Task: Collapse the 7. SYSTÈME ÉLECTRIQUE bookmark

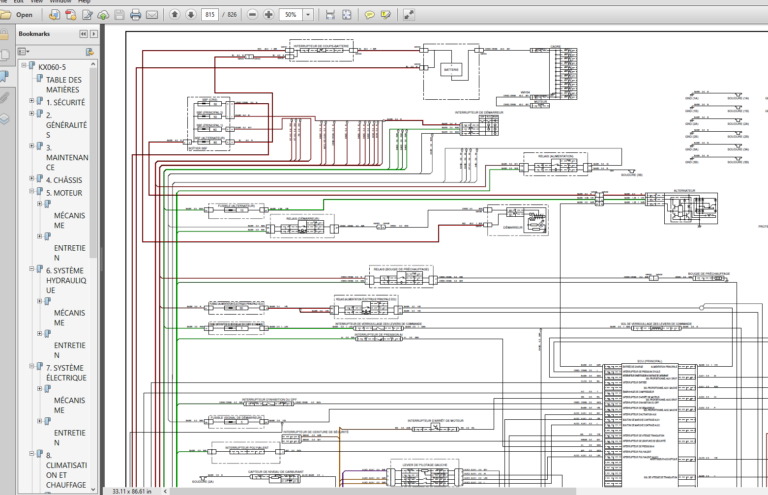Action: pos(29,367)
